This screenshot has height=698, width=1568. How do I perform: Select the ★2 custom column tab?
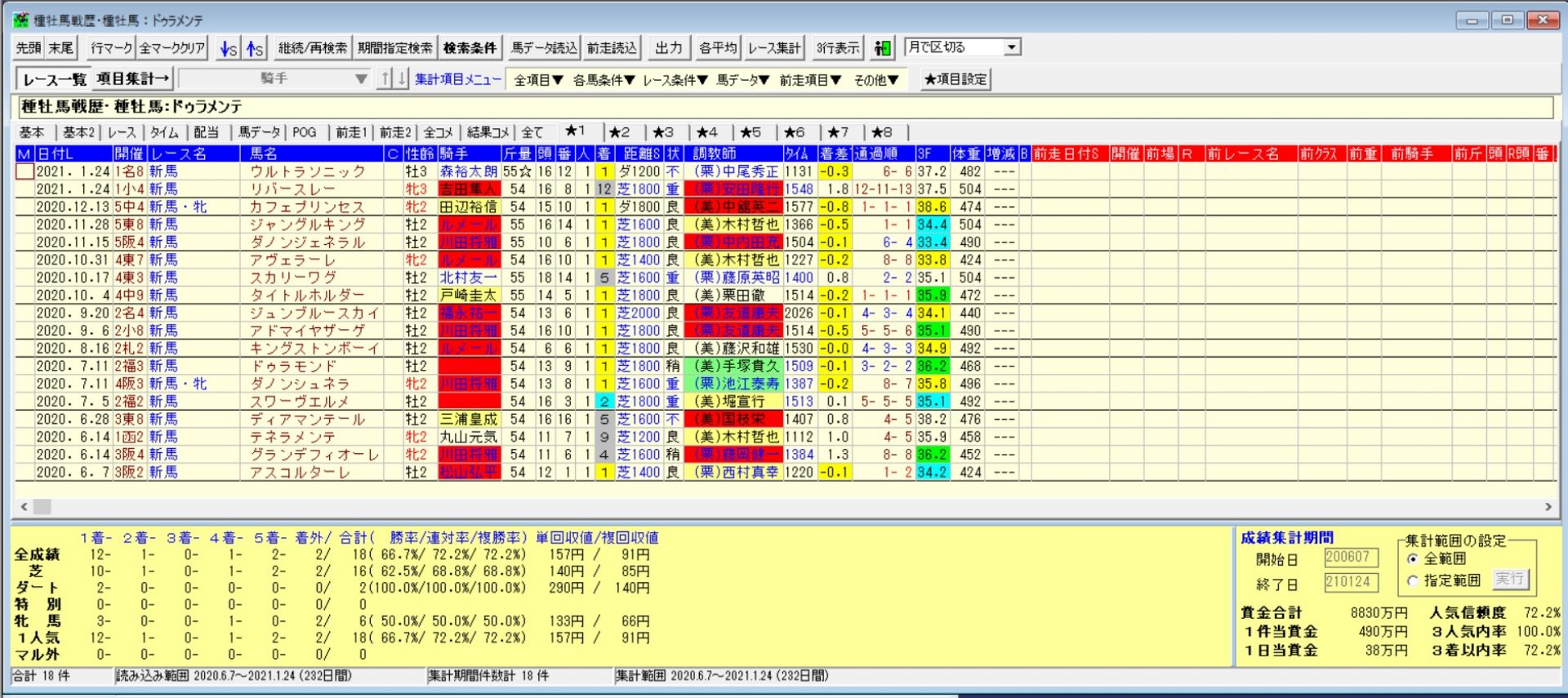click(x=620, y=132)
